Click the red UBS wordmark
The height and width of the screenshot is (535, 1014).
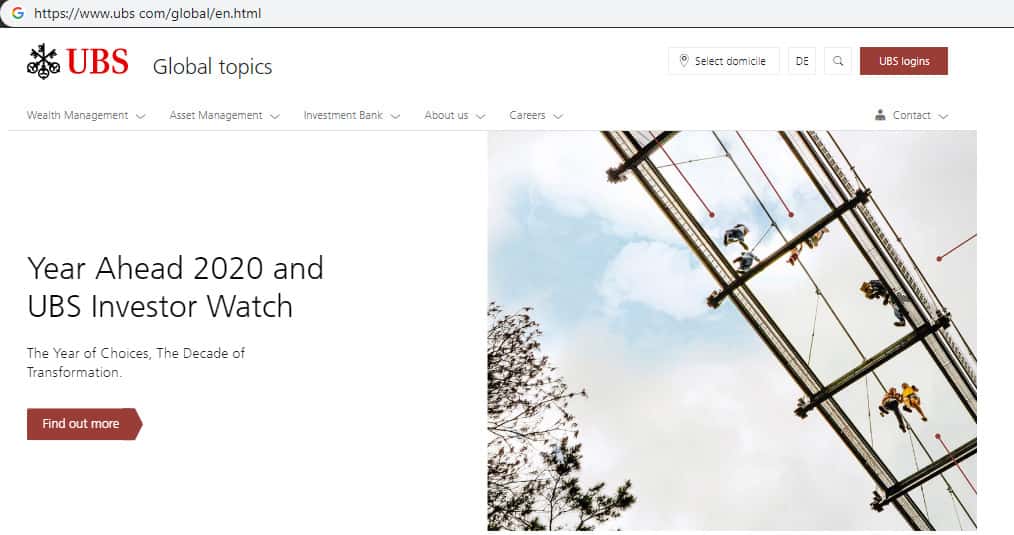tap(97, 62)
